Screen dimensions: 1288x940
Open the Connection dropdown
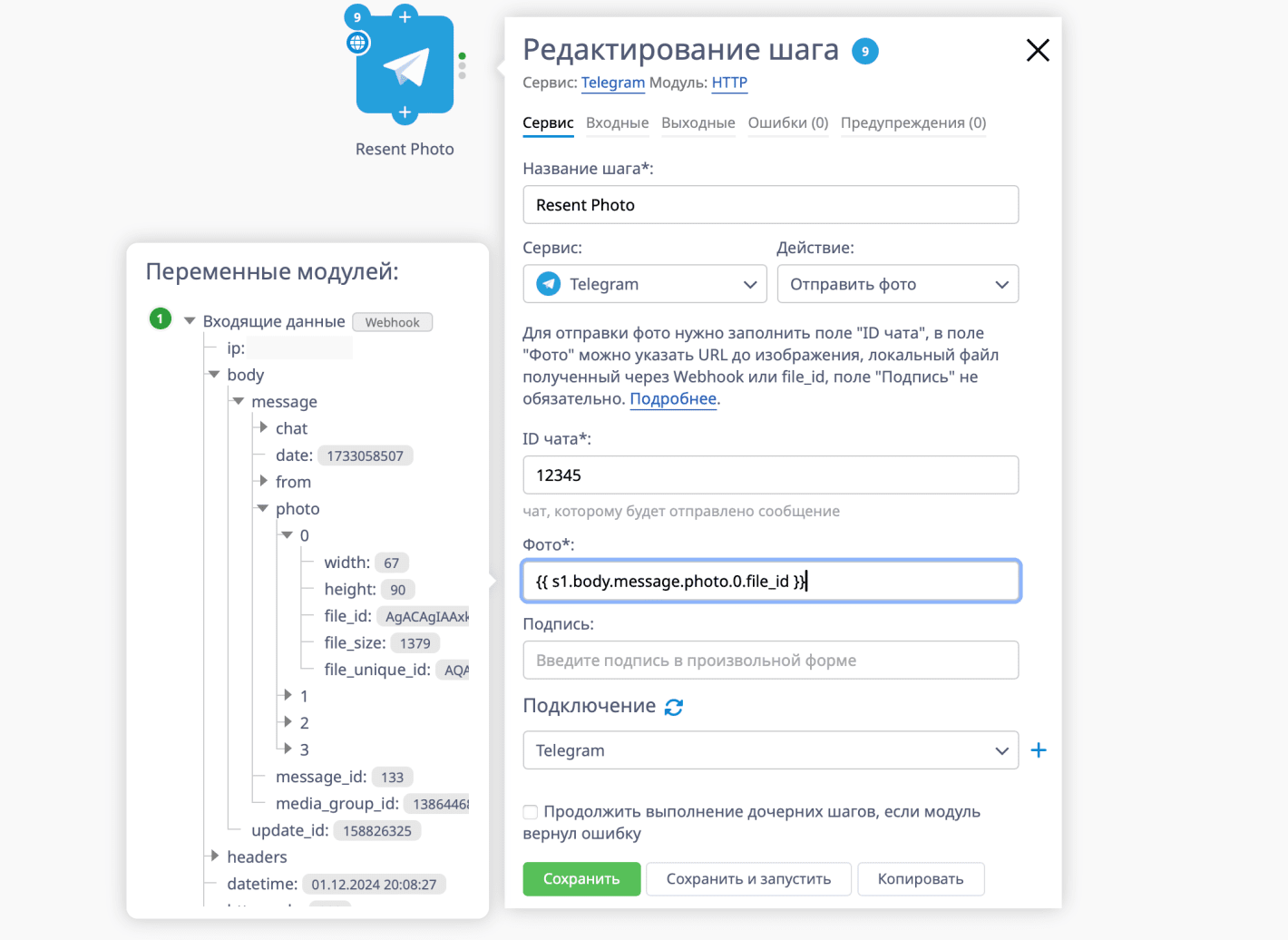point(770,750)
